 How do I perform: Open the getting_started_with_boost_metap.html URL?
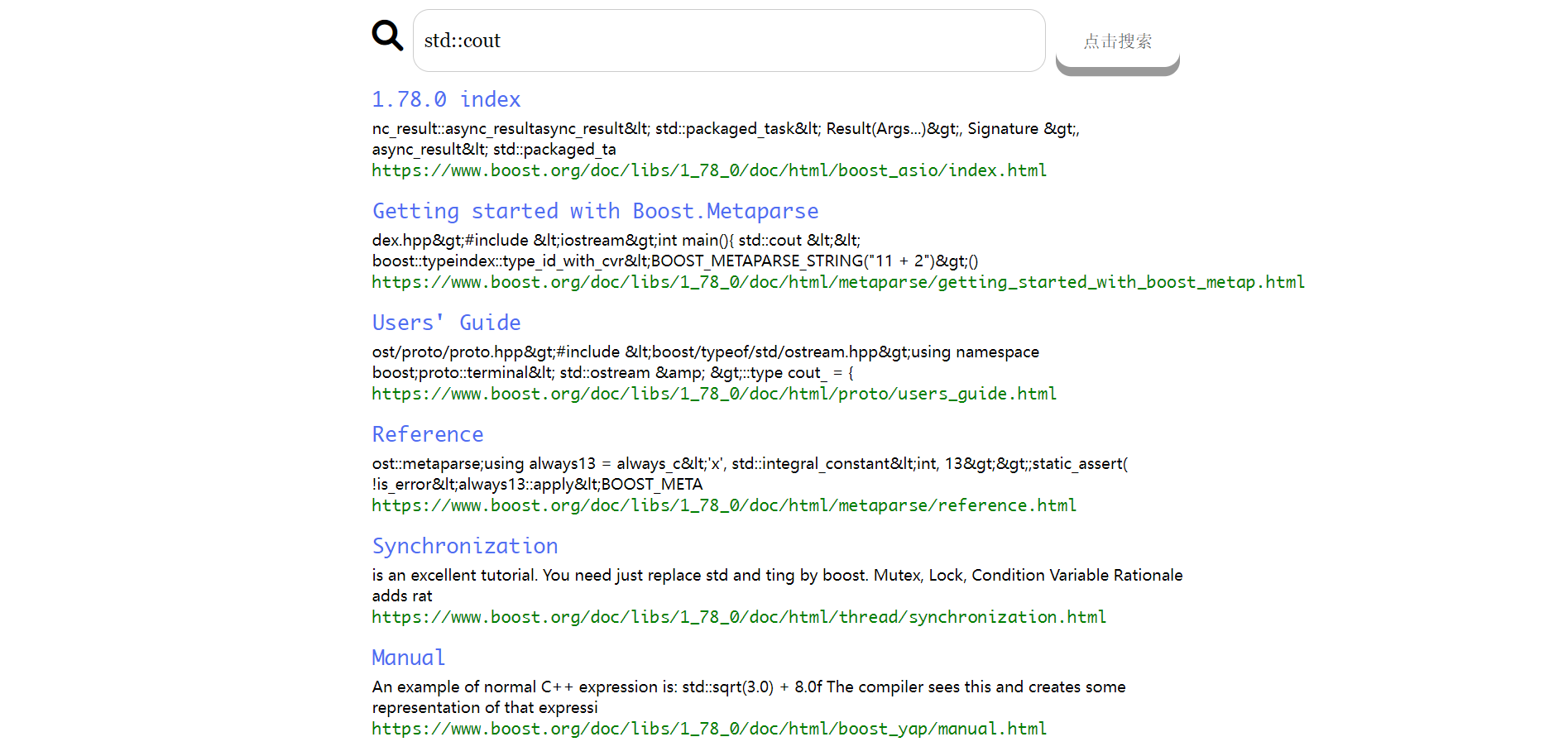[838, 282]
